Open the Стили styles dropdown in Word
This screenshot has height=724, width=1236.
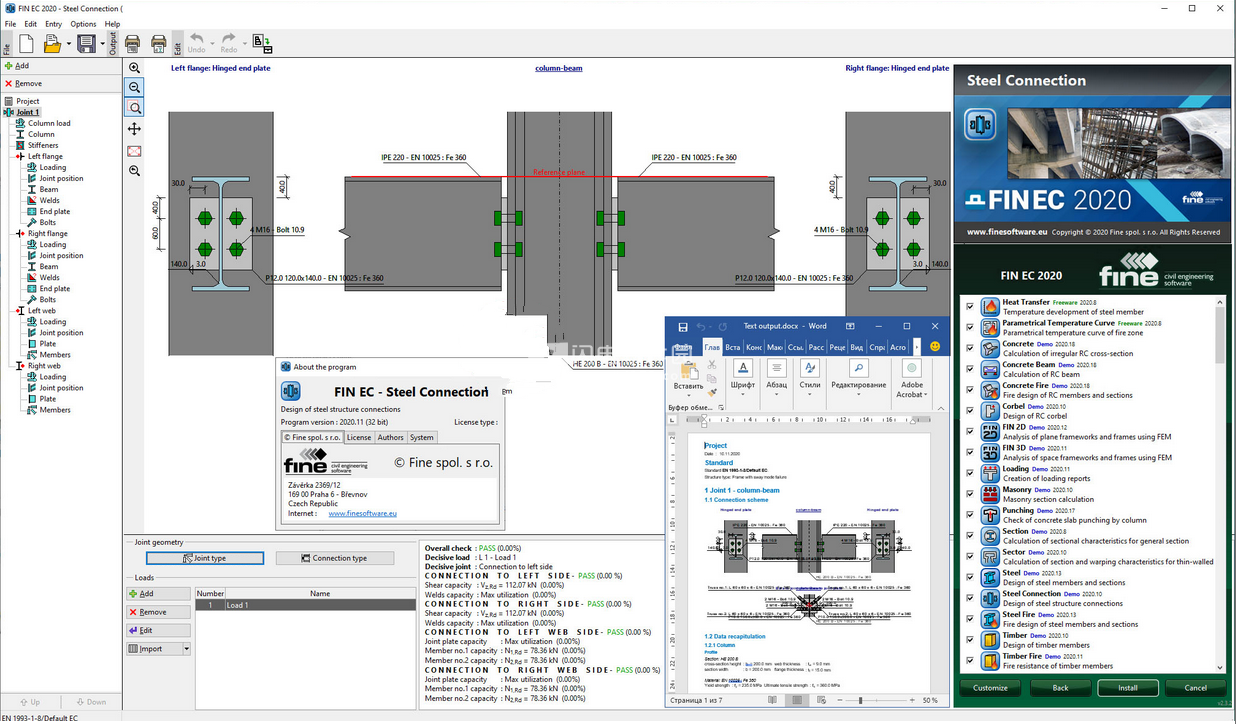click(x=810, y=375)
